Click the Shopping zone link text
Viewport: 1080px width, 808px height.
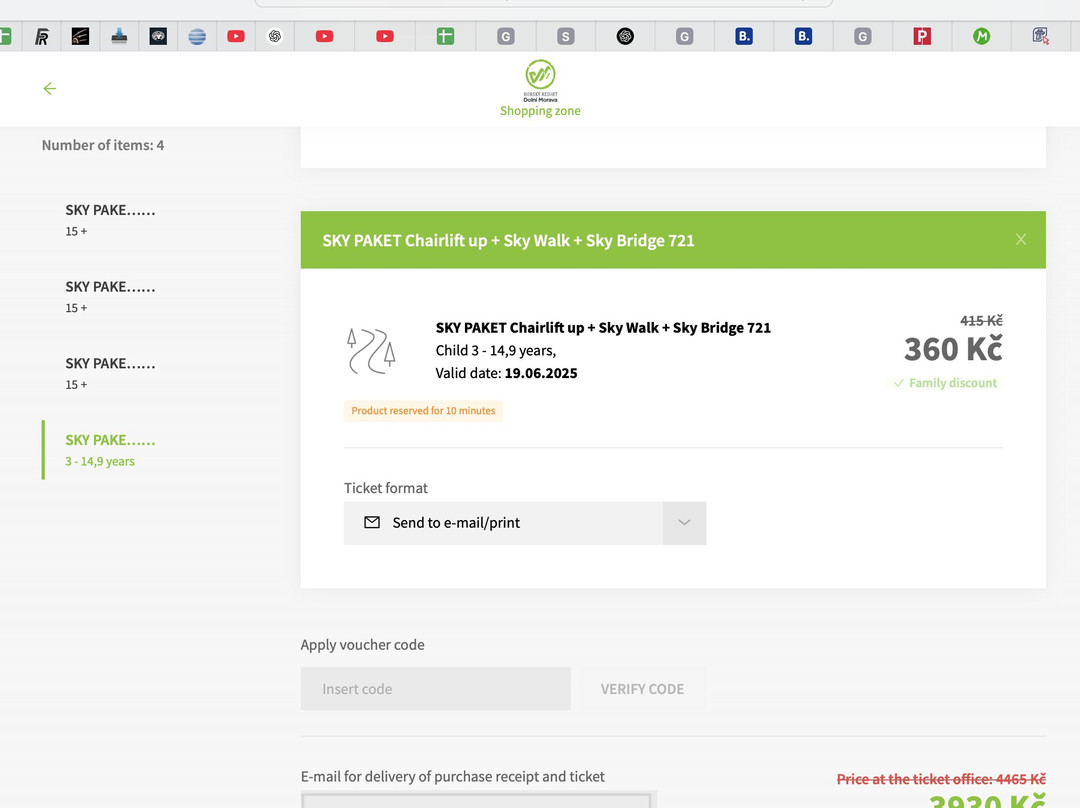540,111
